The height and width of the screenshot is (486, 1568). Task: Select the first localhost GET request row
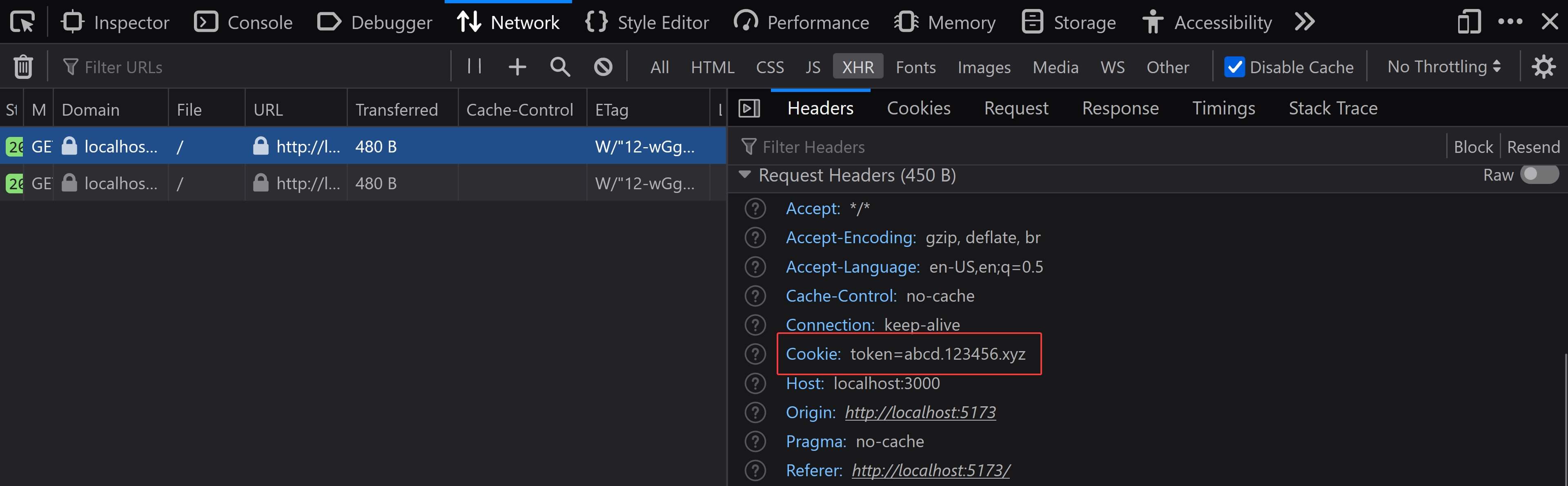(x=363, y=146)
